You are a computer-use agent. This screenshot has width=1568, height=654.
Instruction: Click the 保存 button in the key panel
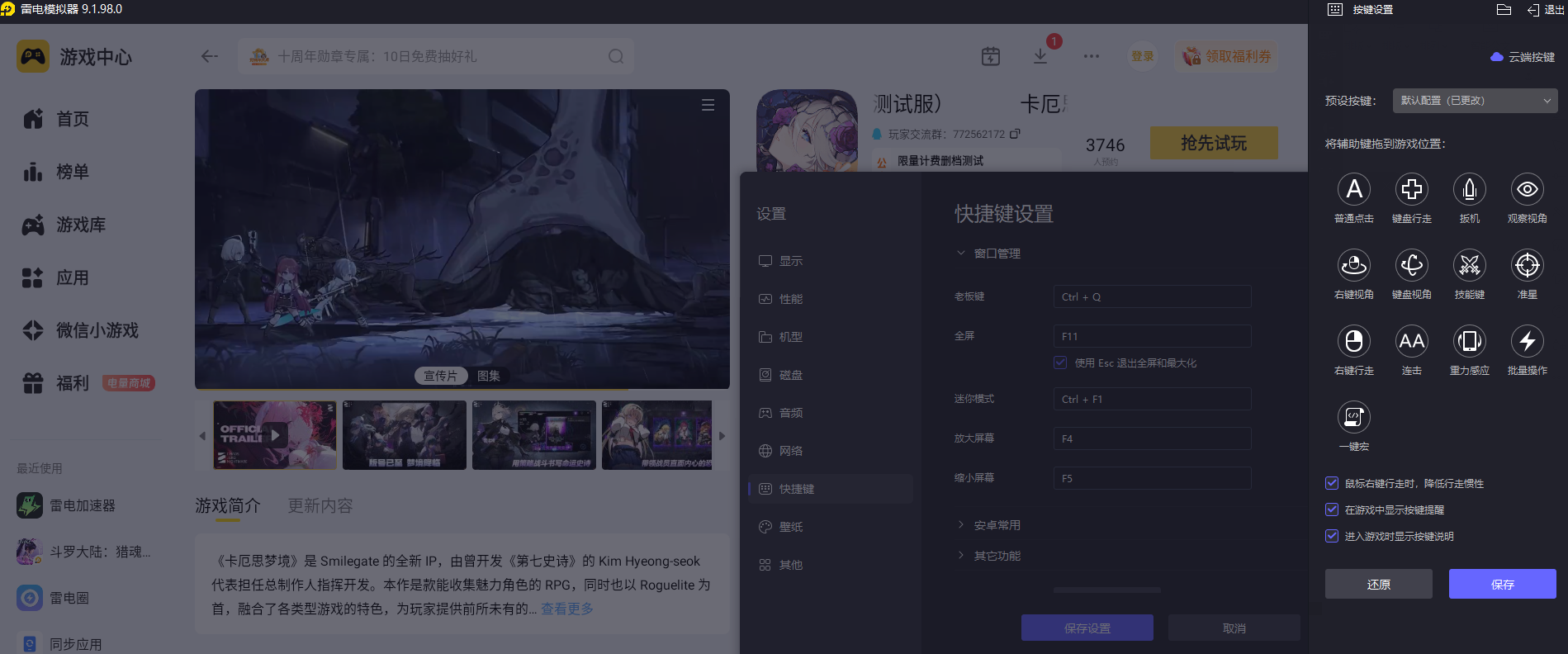coord(1503,584)
